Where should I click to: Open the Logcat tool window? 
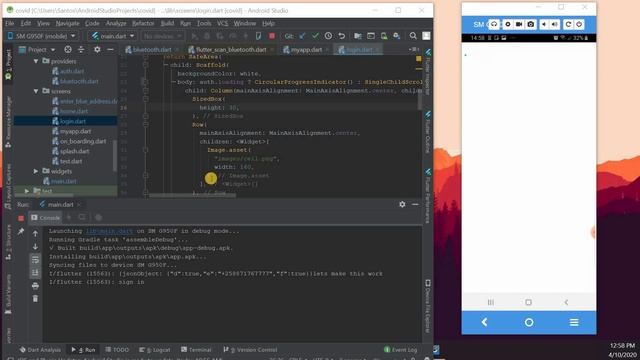[155, 350]
